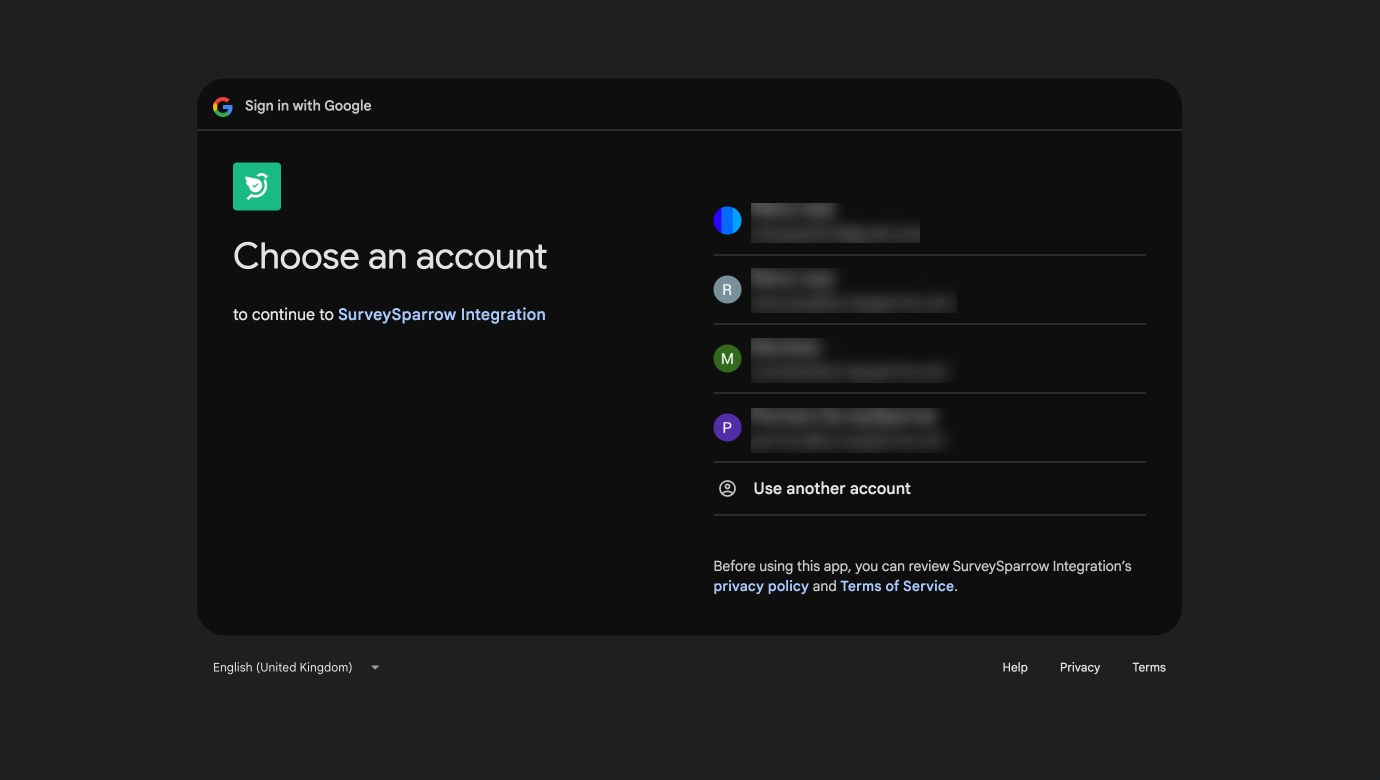Select Use another account
Viewport: 1380px width, 780px height.
(x=929, y=489)
